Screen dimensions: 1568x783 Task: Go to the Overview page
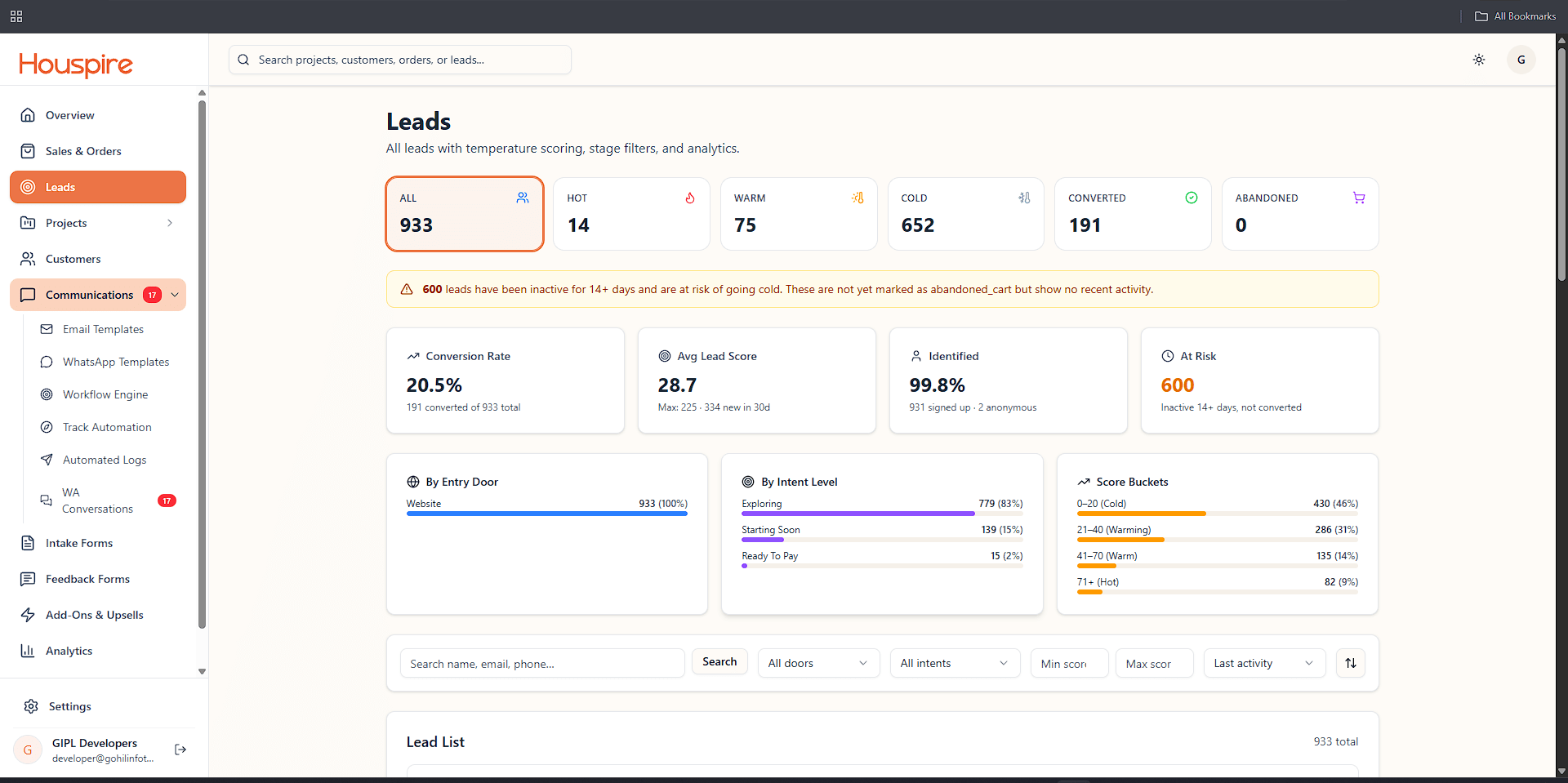[98, 115]
